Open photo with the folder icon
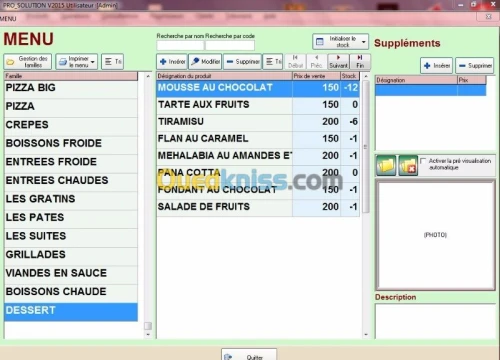Viewport: 500px width, 360px height. click(386, 165)
